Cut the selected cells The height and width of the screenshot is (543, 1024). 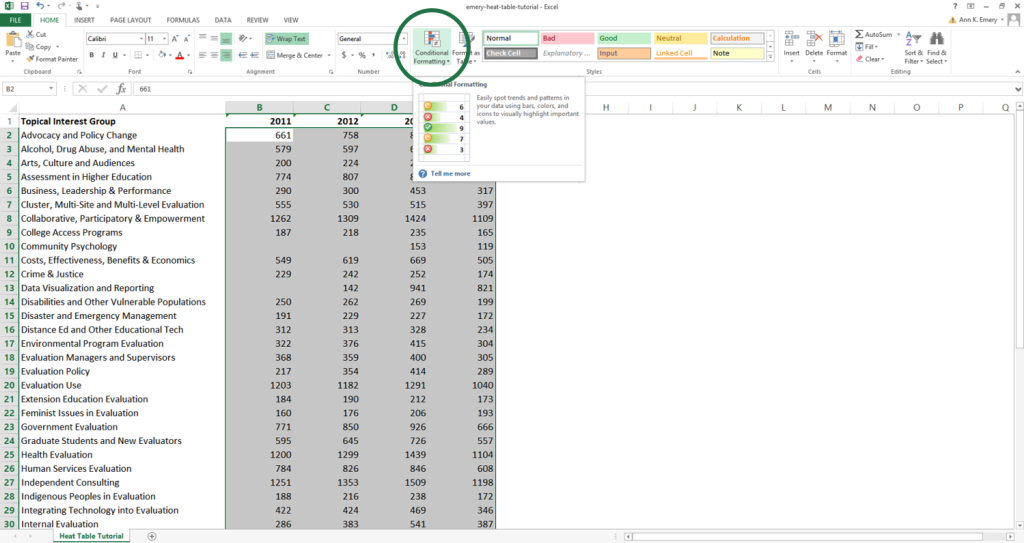(37, 34)
